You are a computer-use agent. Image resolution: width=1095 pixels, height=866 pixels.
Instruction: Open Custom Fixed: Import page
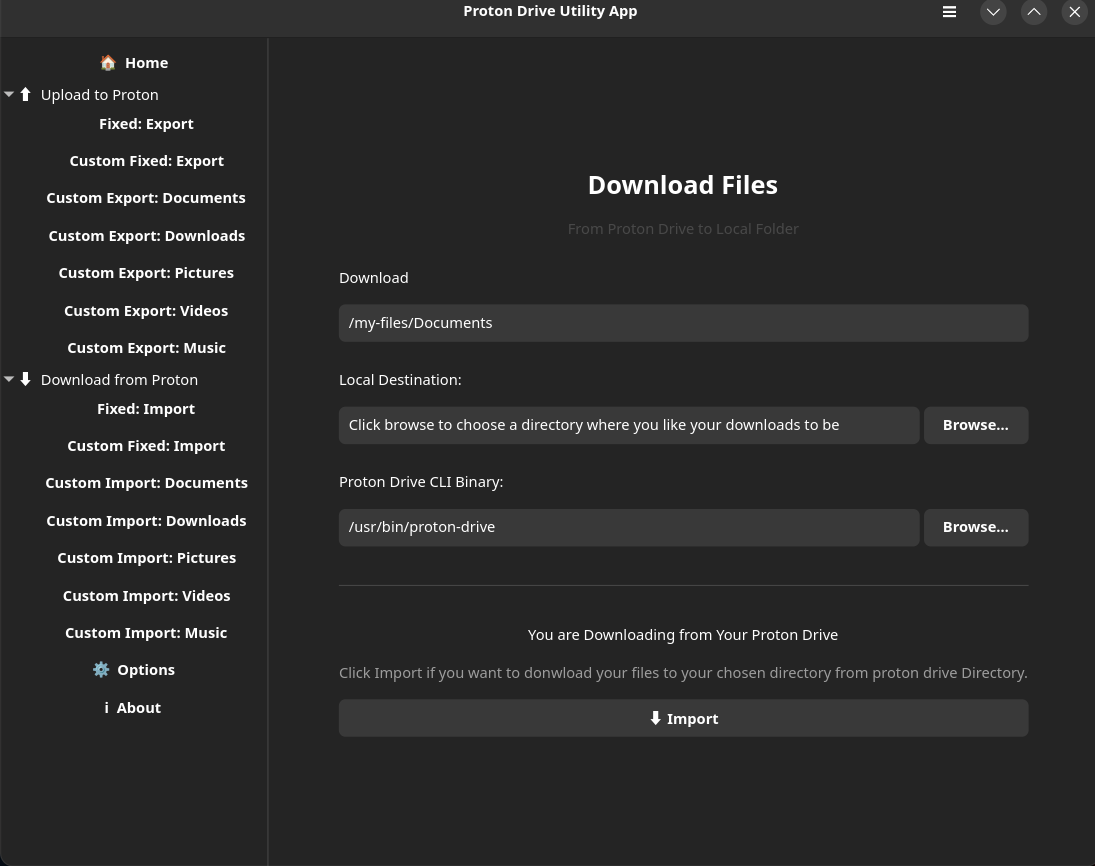[146, 446]
